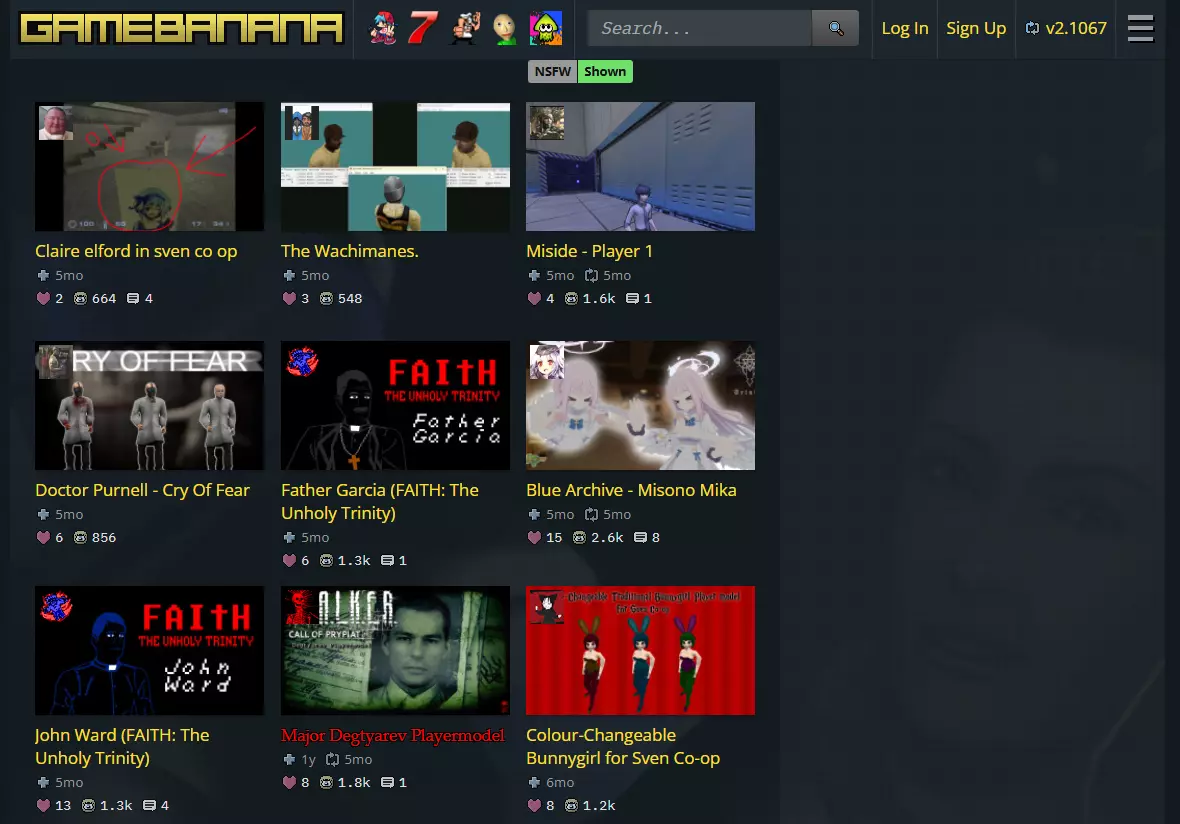Click the 1y added date on Degtyarev
Image resolution: width=1180 pixels, height=824 pixels.
coord(309,759)
